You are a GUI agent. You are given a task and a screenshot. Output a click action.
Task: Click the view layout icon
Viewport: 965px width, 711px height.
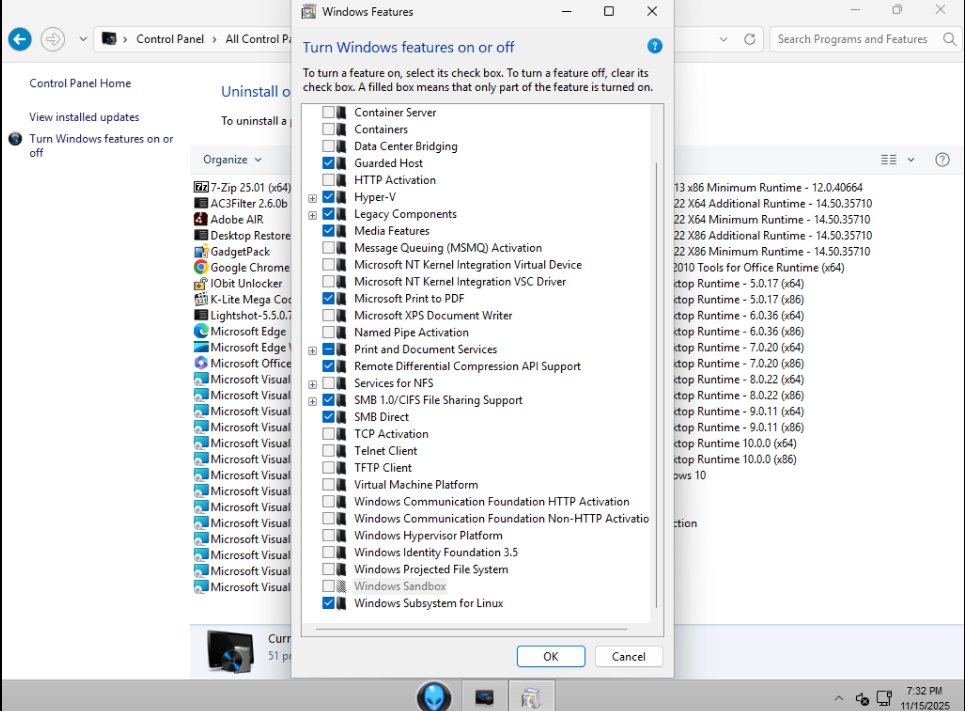(x=888, y=160)
